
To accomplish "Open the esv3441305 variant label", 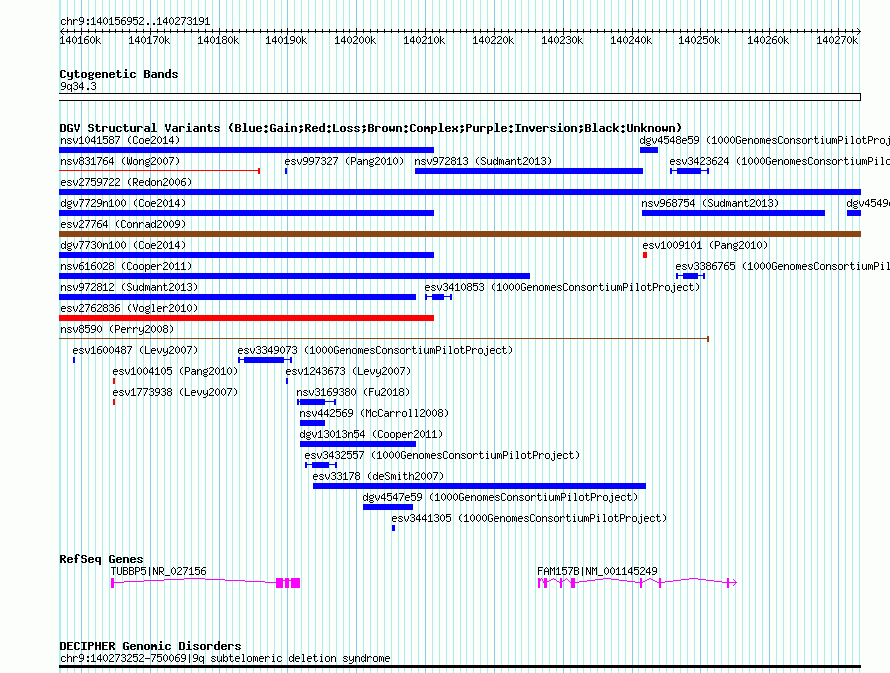I will click(529, 518).
